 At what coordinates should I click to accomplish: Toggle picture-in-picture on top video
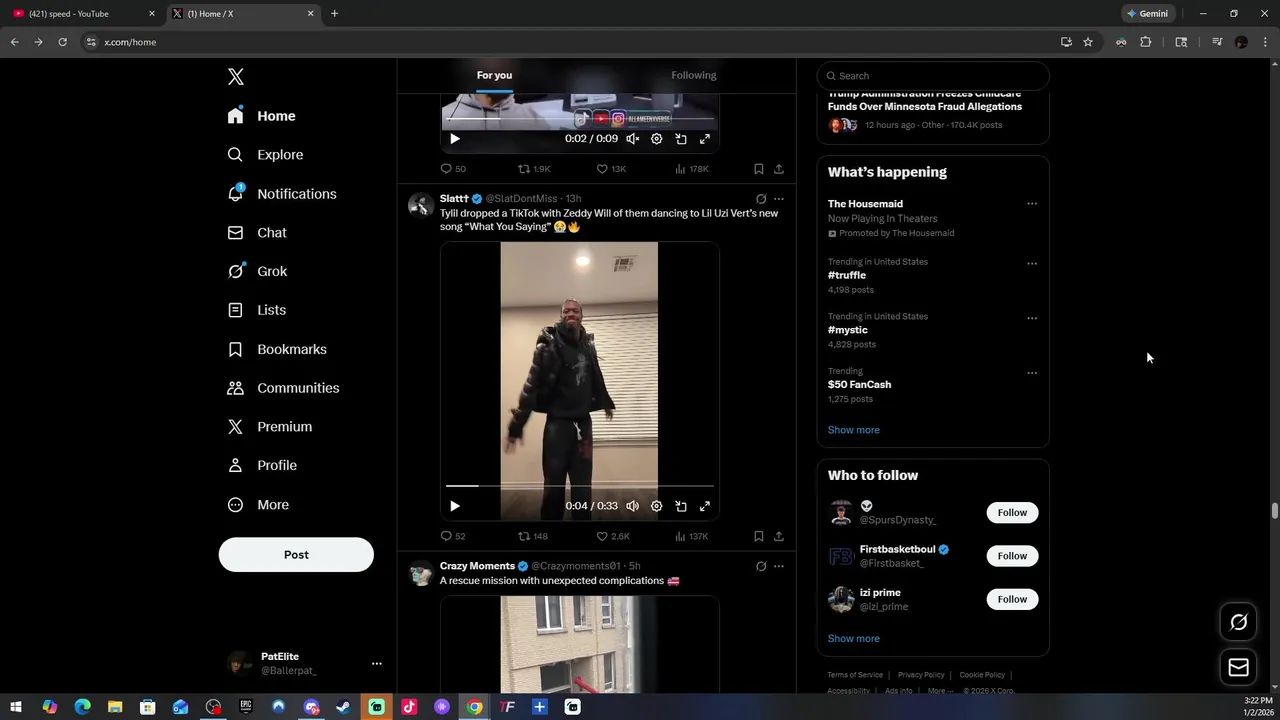[x=681, y=139]
